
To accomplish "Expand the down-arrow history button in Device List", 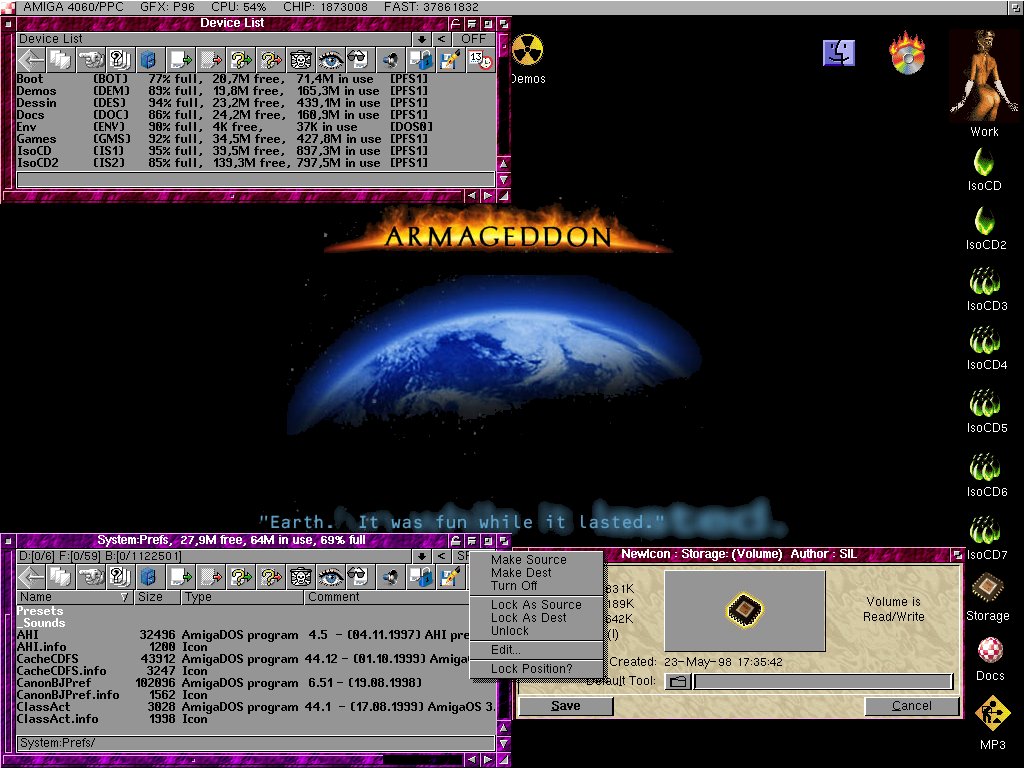I will (422, 39).
